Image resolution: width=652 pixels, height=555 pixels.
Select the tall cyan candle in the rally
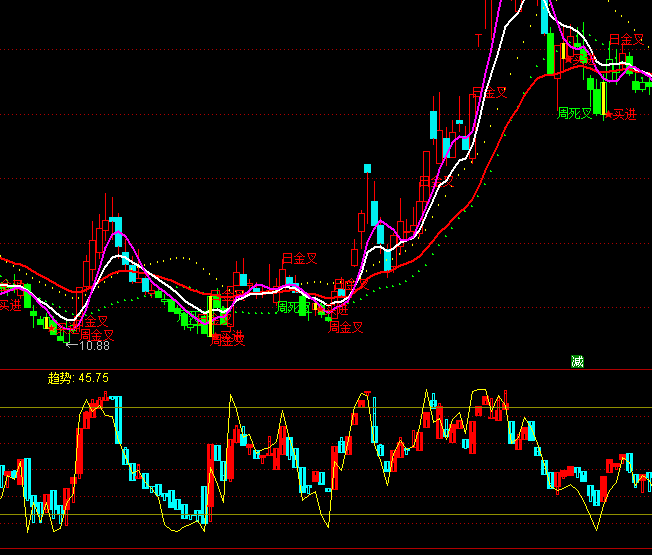[x=434, y=125]
